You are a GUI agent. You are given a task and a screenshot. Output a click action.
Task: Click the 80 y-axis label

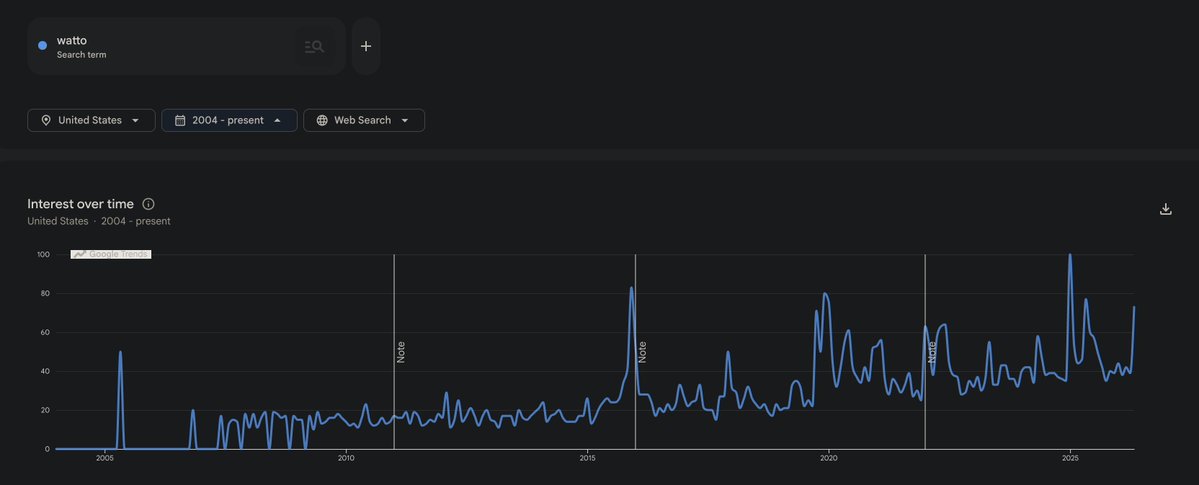click(46, 293)
